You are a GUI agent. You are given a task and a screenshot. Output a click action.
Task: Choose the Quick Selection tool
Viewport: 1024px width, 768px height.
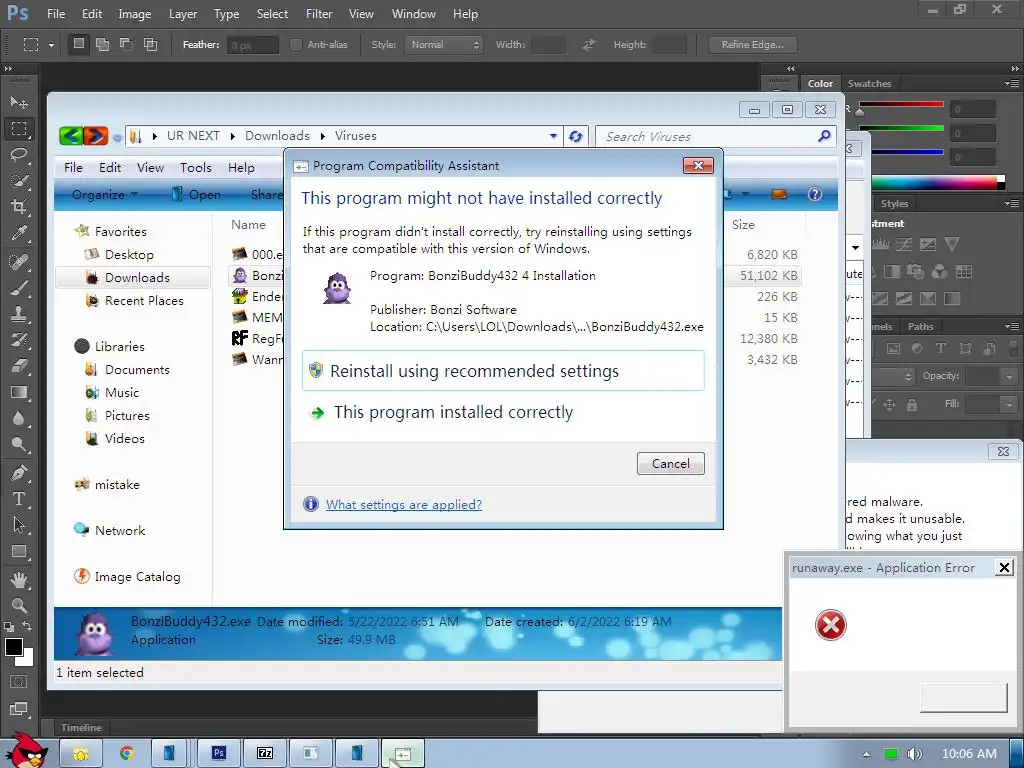tap(19, 181)
